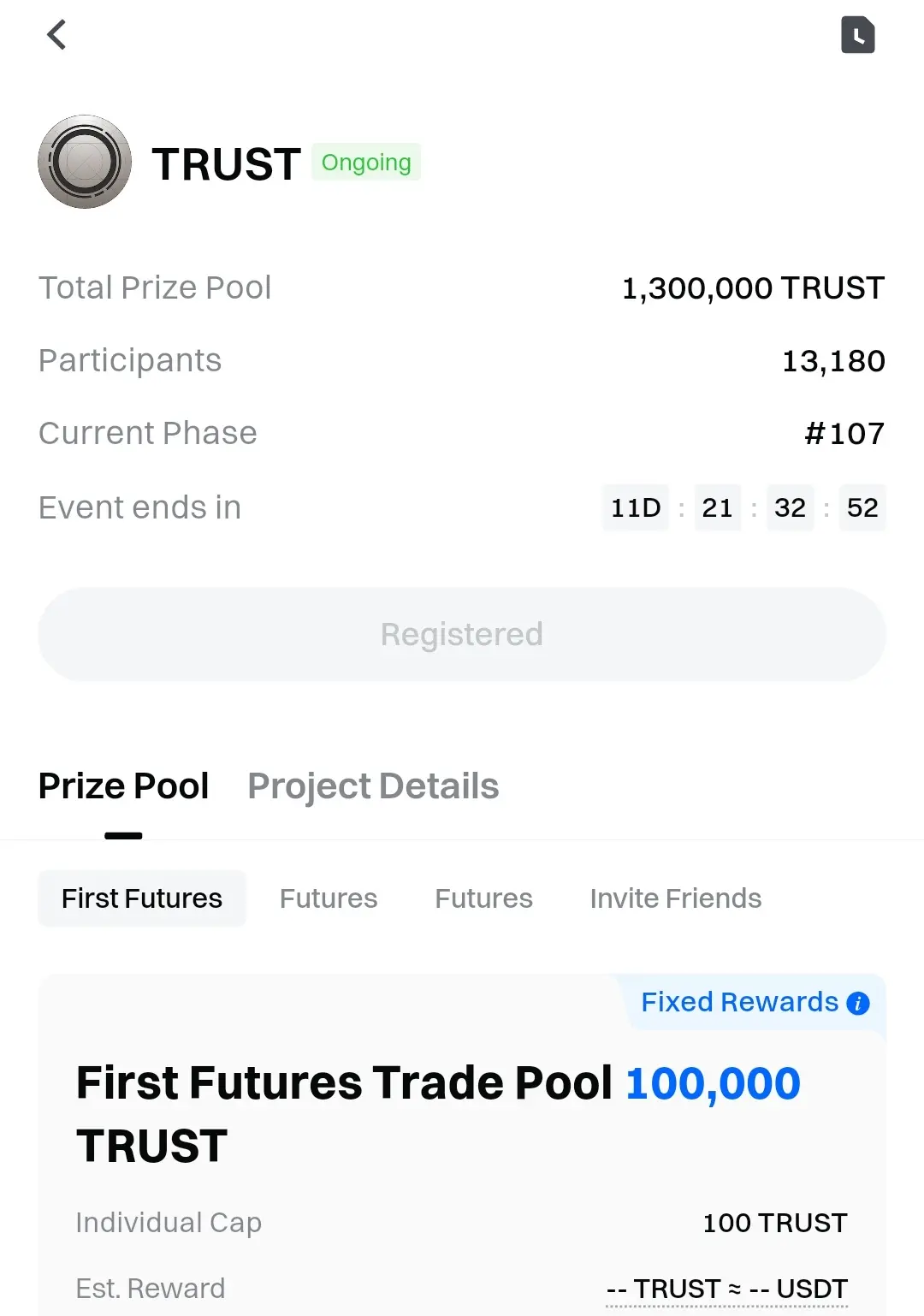Switch to the Prize Pool tab

[x=123, y=786]
